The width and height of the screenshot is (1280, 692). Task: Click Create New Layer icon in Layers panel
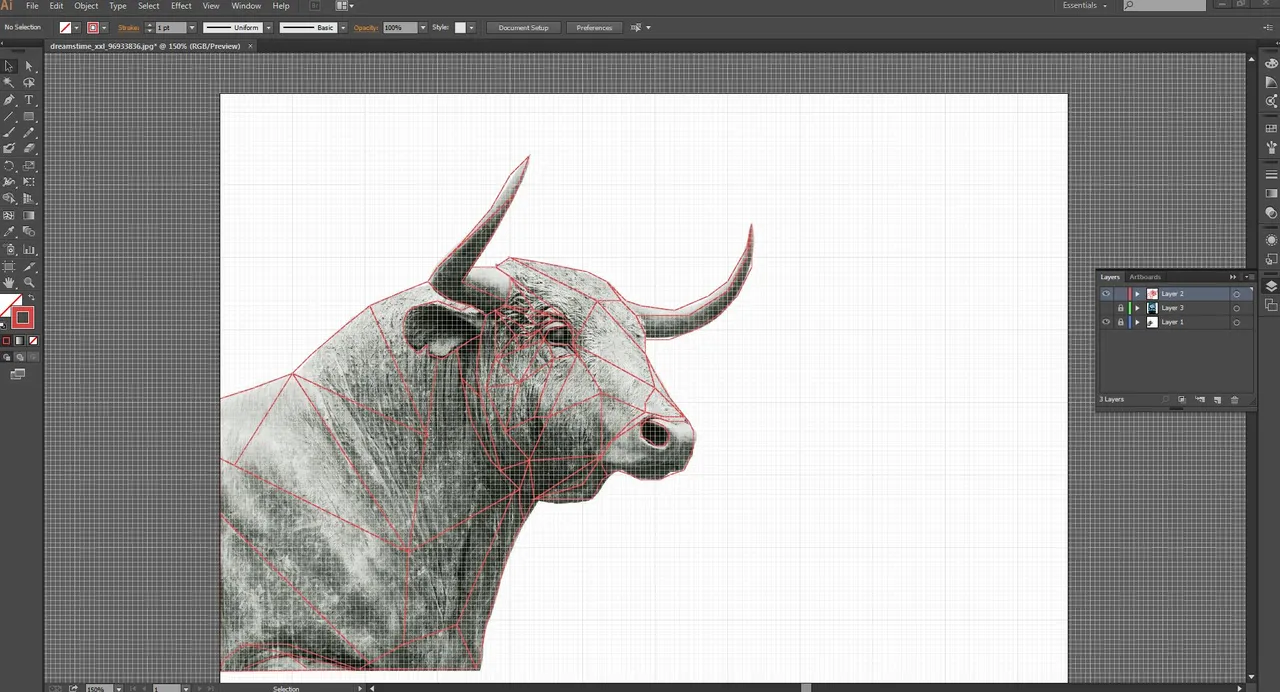click(1217, 400)
